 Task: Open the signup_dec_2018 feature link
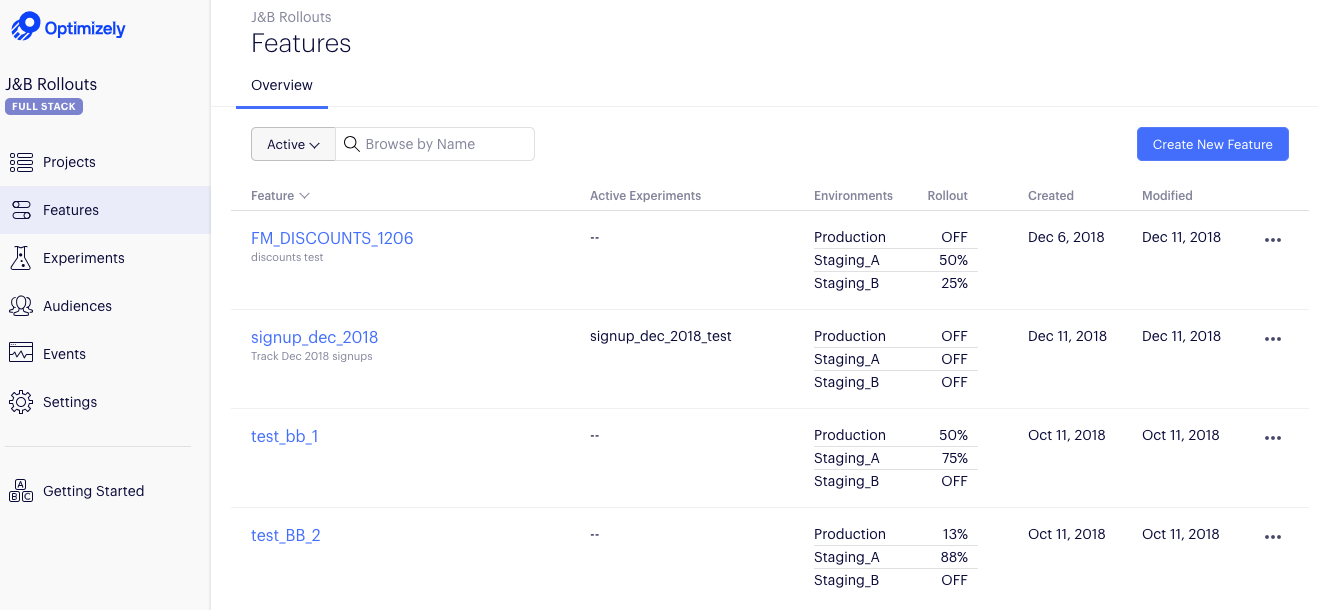314,337
